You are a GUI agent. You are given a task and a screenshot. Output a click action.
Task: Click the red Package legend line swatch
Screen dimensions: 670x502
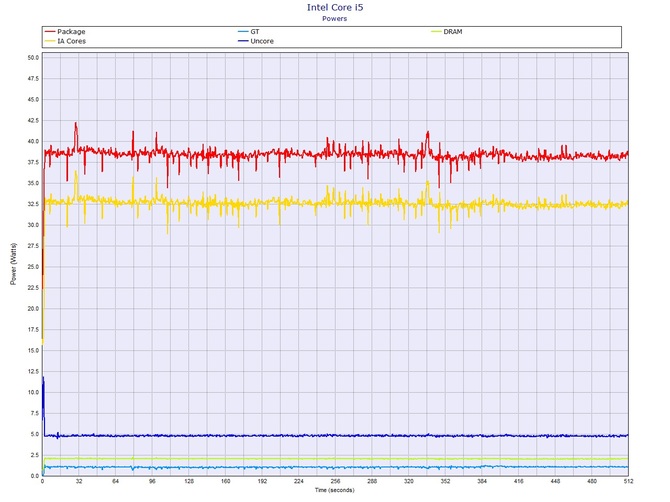(50, 32)
